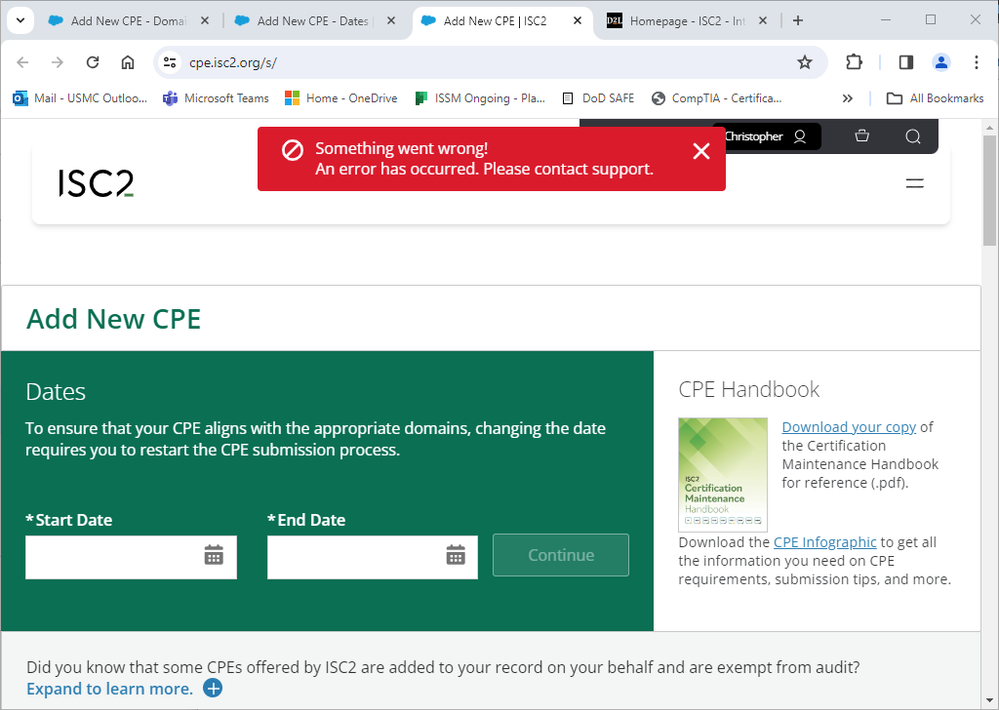This screenshot has width=999, height=710.
Task: Dismiss the 'Something went wrong' error banner
Action: 701,151
